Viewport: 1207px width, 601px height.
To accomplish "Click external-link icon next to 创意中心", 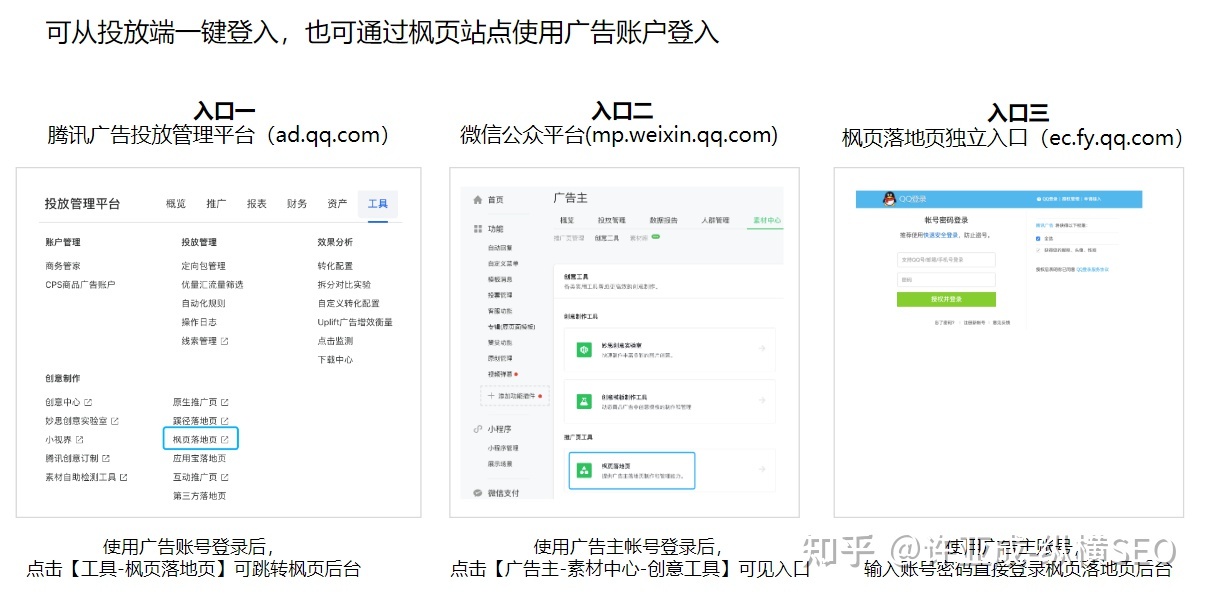I will pos(88,402).
